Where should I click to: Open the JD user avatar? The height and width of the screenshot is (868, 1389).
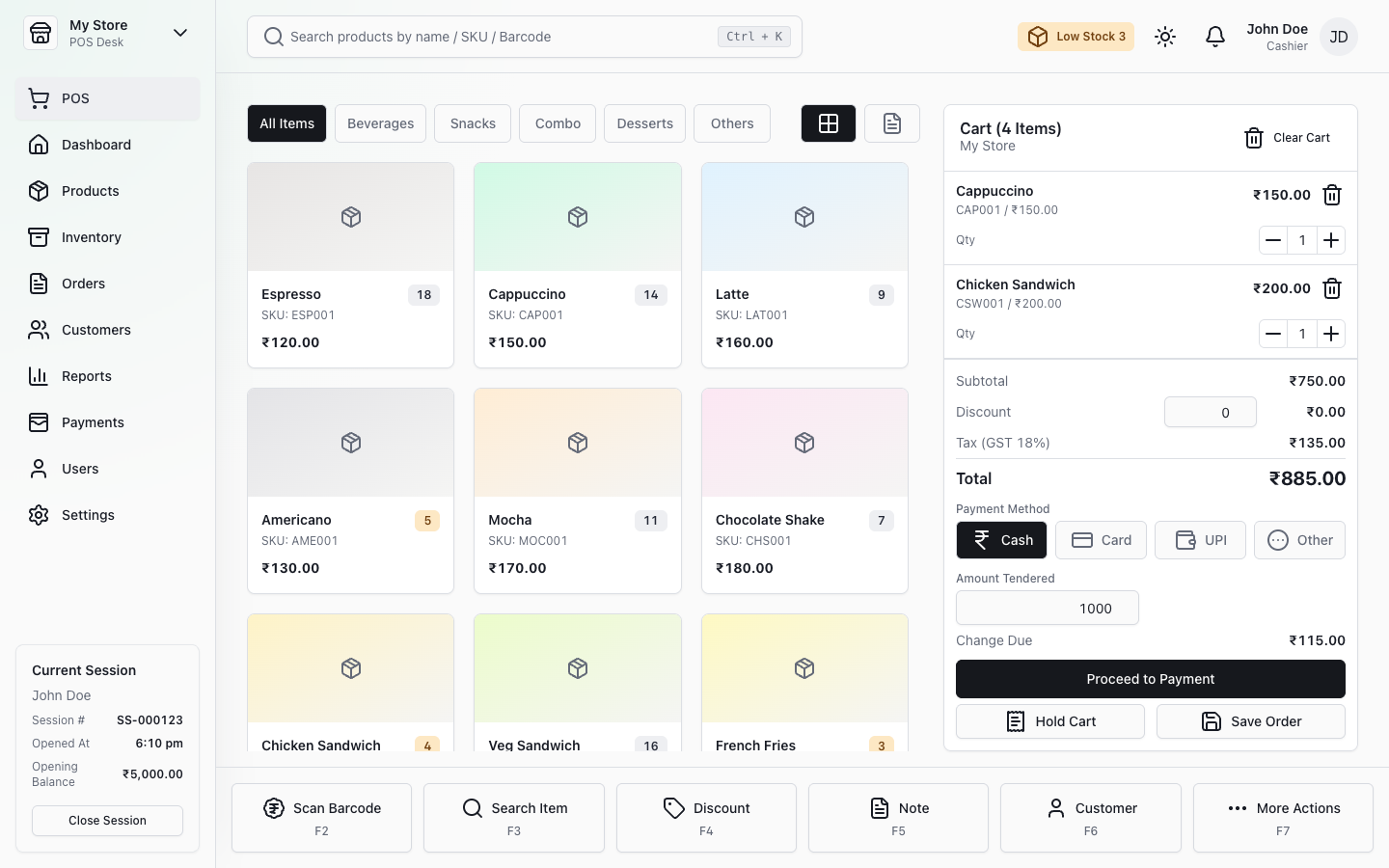point(1339,37)
